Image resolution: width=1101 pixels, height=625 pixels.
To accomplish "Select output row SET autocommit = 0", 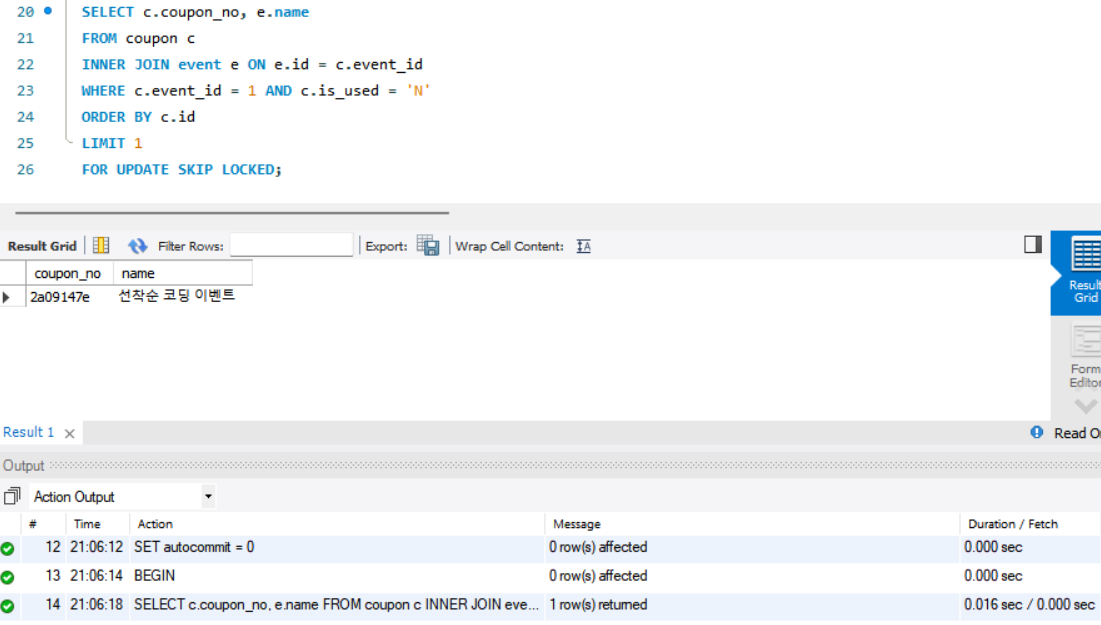I will point(550,547).
